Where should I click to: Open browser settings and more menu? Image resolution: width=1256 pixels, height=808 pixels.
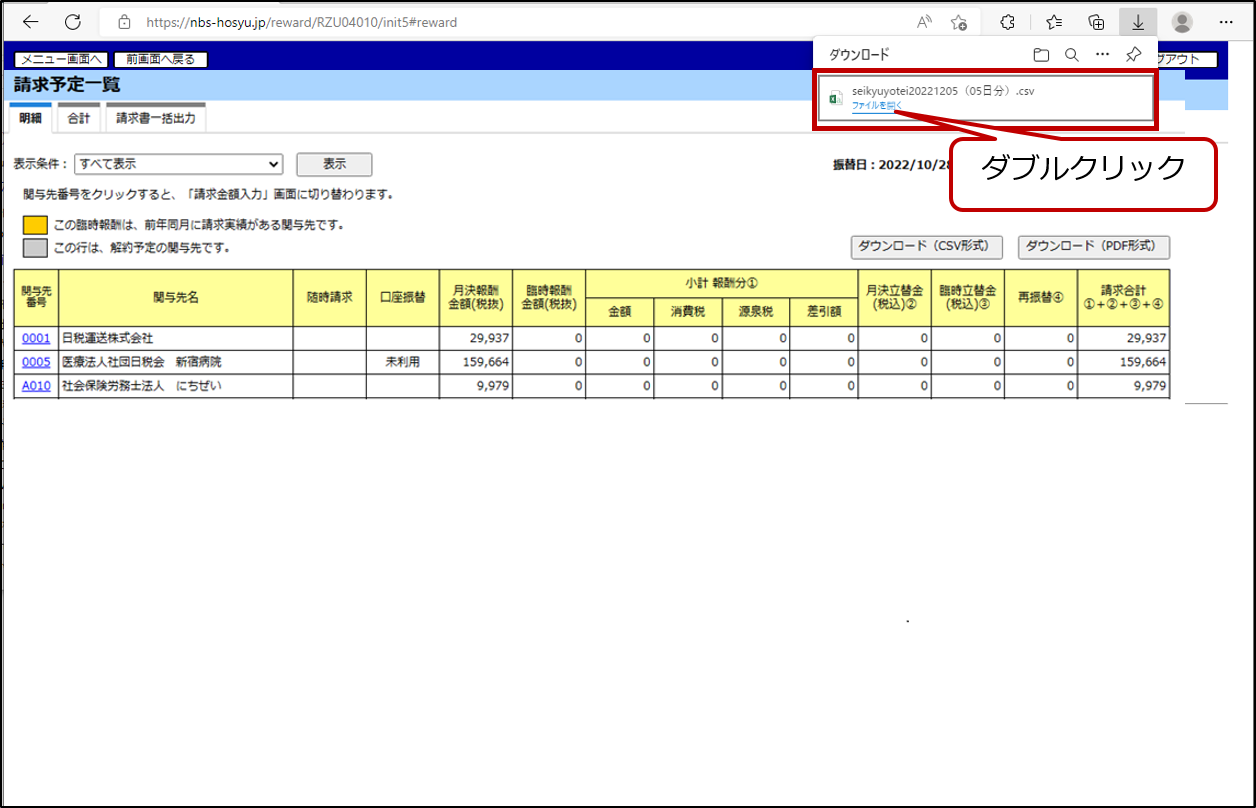(x=1226, y=22)
